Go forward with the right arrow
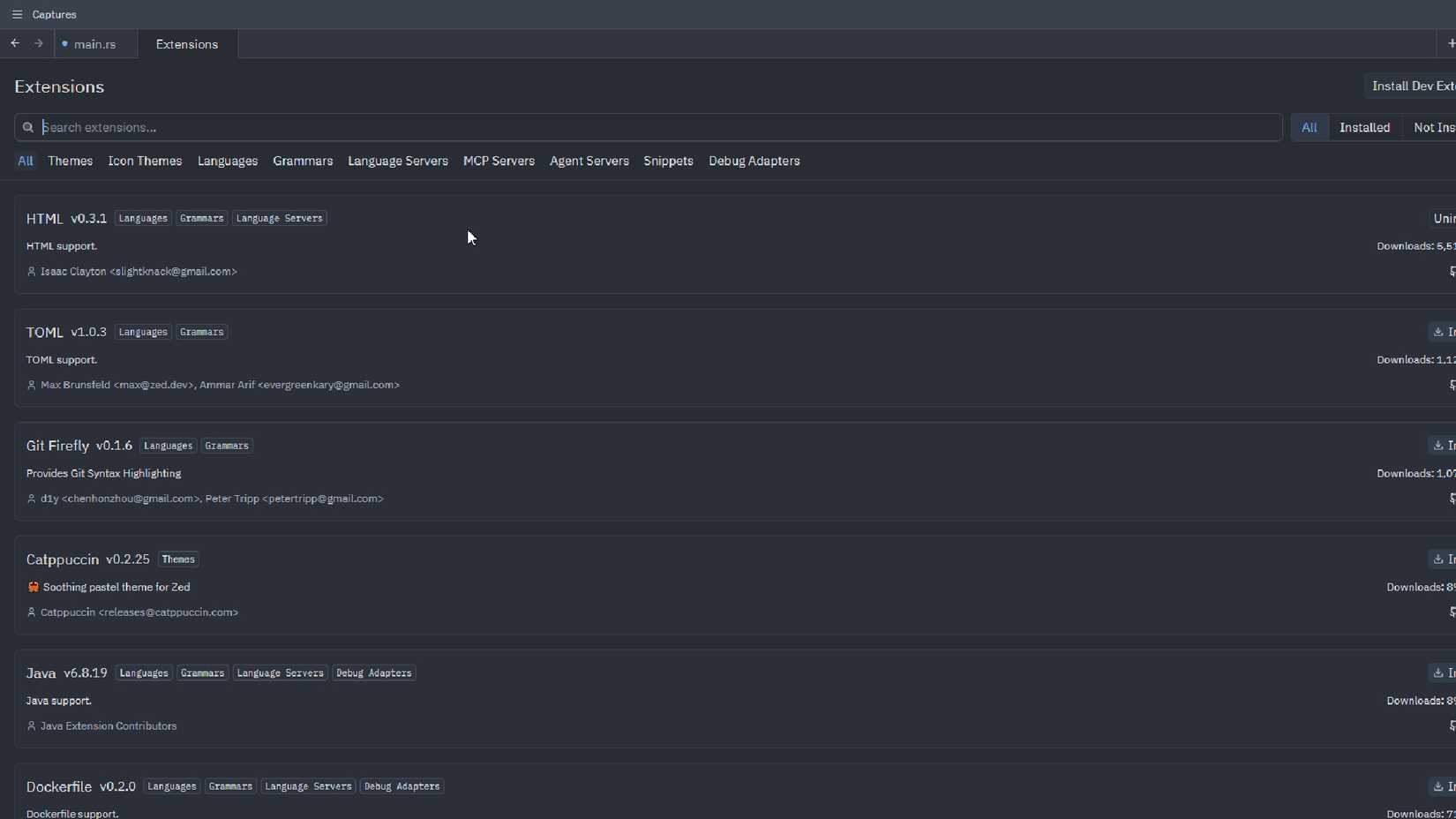1456x819 pixels. (x=39, y=43)
